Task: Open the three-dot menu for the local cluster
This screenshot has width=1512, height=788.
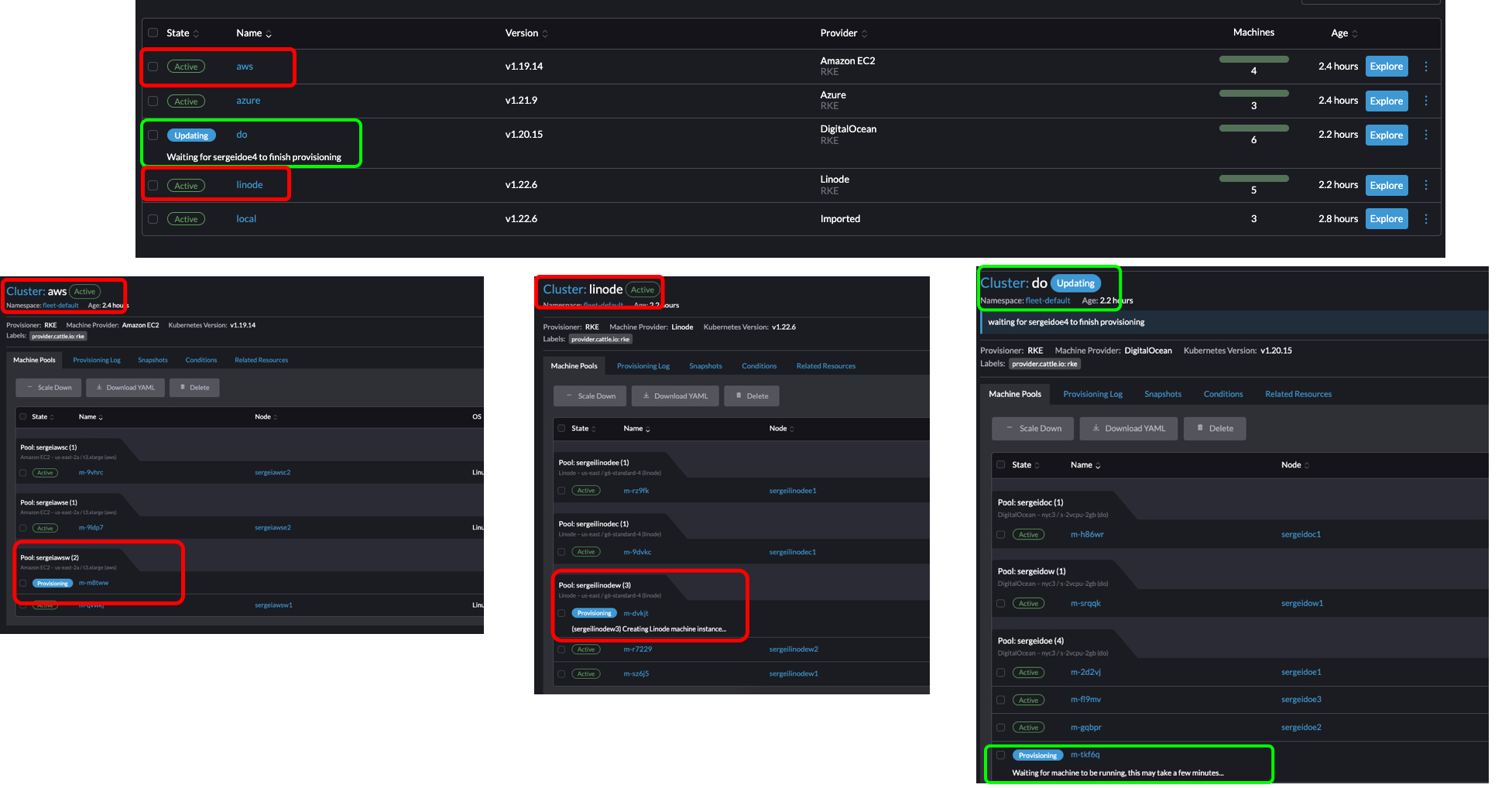Action: coord(1426,218)
